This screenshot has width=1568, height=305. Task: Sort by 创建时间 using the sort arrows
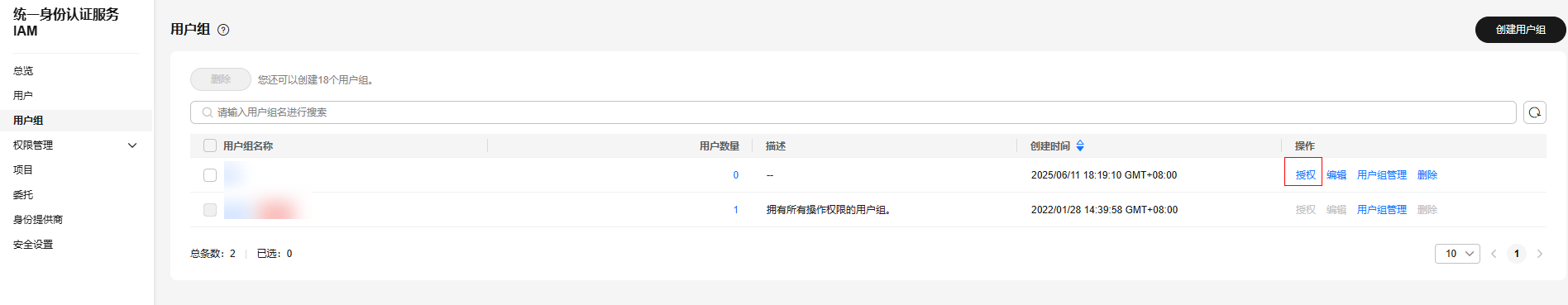1080,145
